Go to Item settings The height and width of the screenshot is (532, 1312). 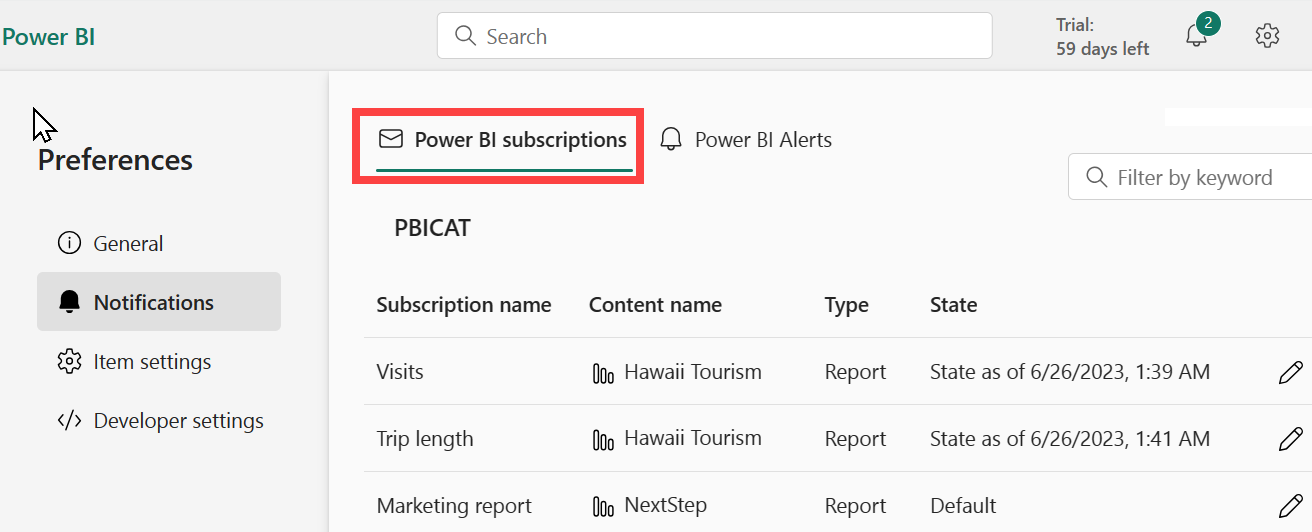click(x=151, y=361)
